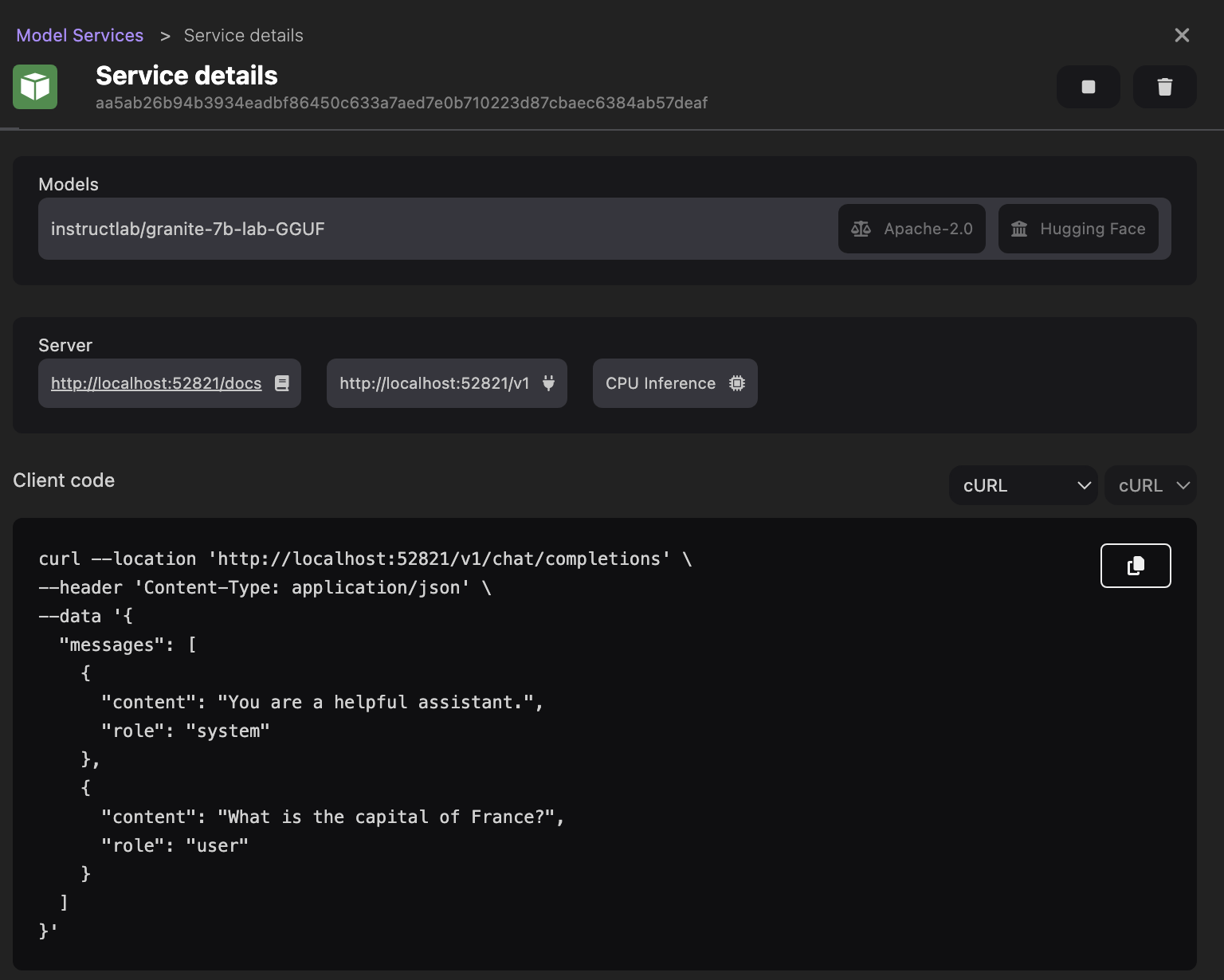This screenshot has width=1224, height=980.
Task: Click the bank icon on Hugging Face badge
Action: point(1019,229)
